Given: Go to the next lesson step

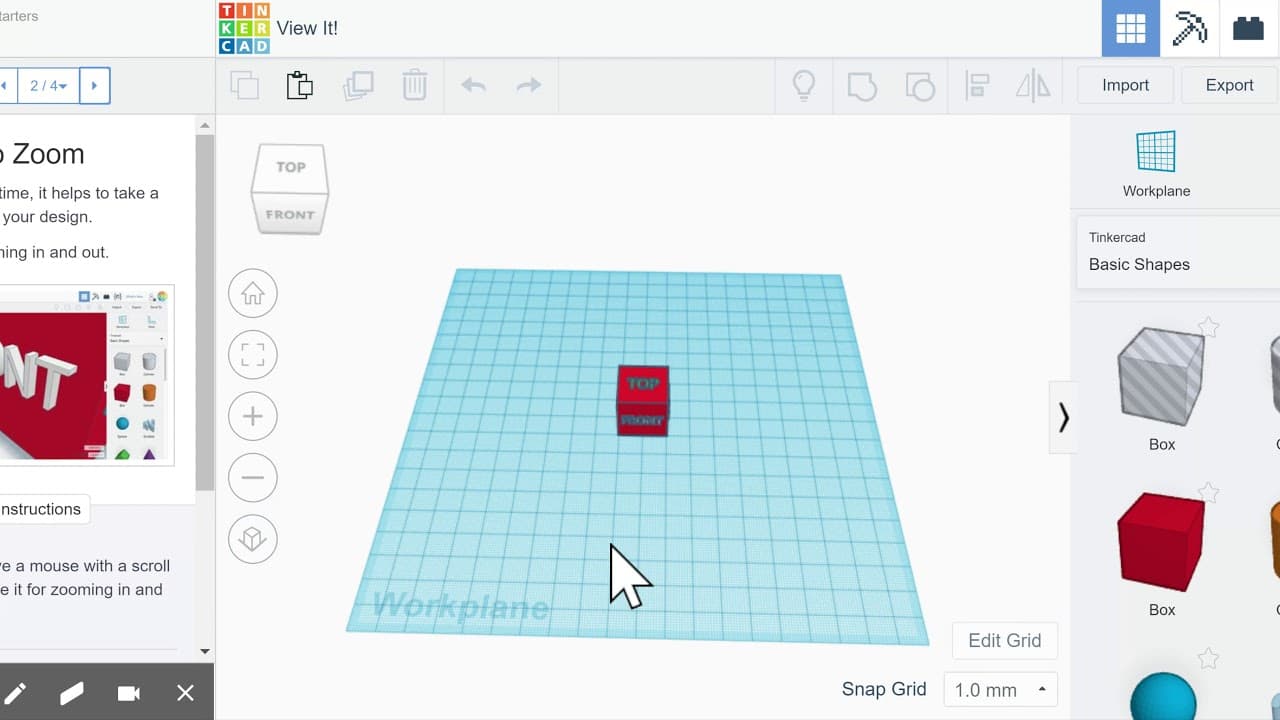Looking at the screenshot, I should pyautogui.click(x=94, y=86).
